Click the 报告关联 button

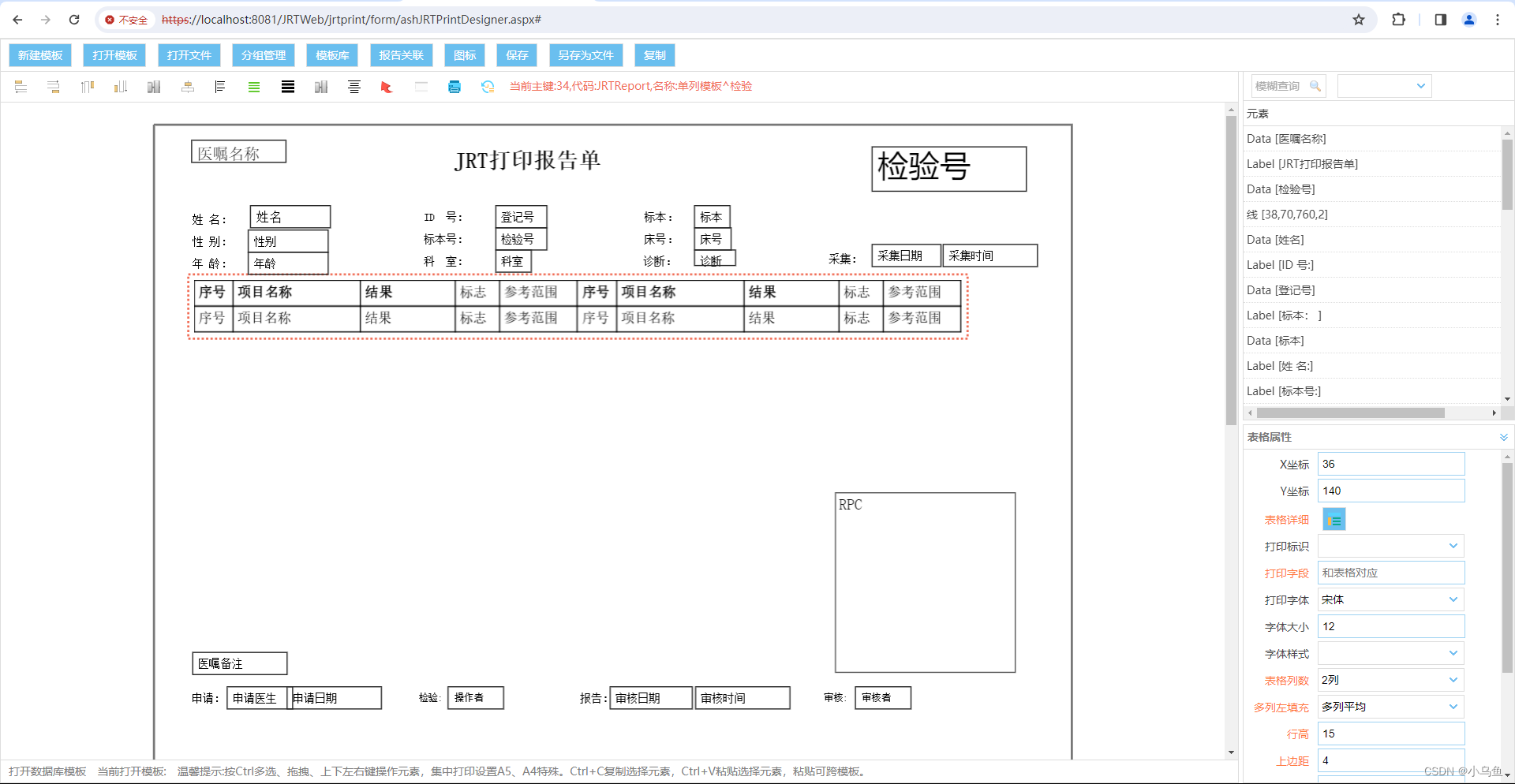tap(401, 55)
